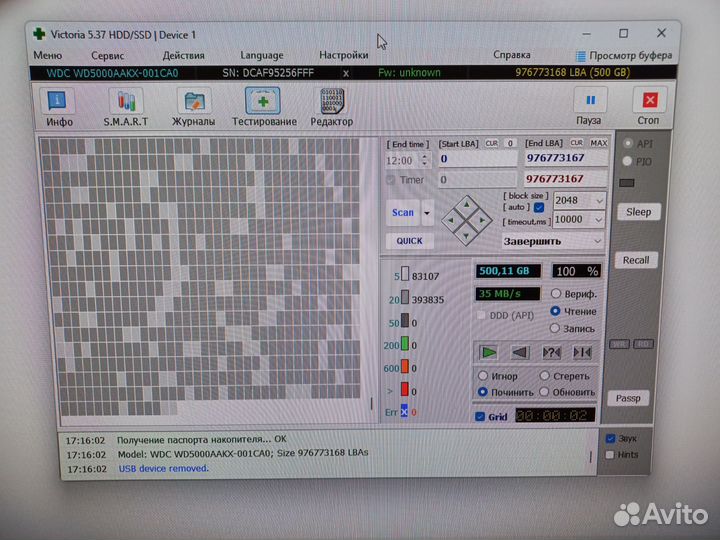Open the Просмотр буфера viewer
The height and width of the screenshot is (540, 720).
coord(624,56)
